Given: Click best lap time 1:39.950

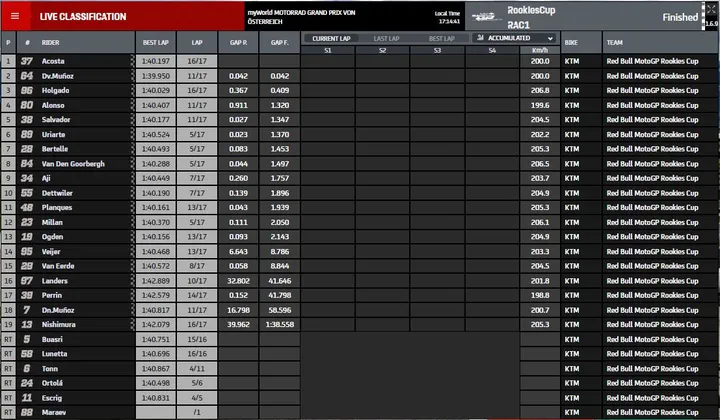Looking at the screenshot, I should (x=156, y=76).
